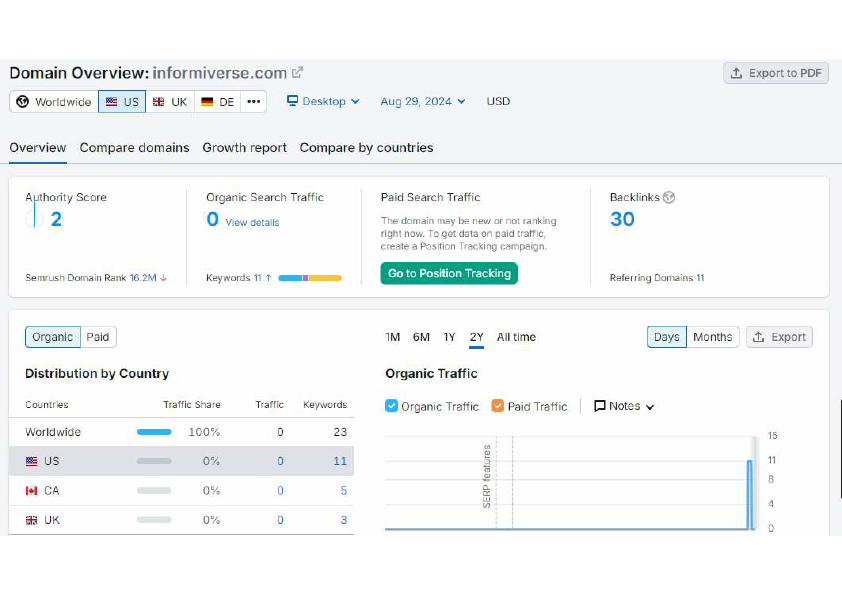The image size is (842, 595).
Task: Switch to the Compare domains tab
Action: pyautogui.click(x=134, y=148)
